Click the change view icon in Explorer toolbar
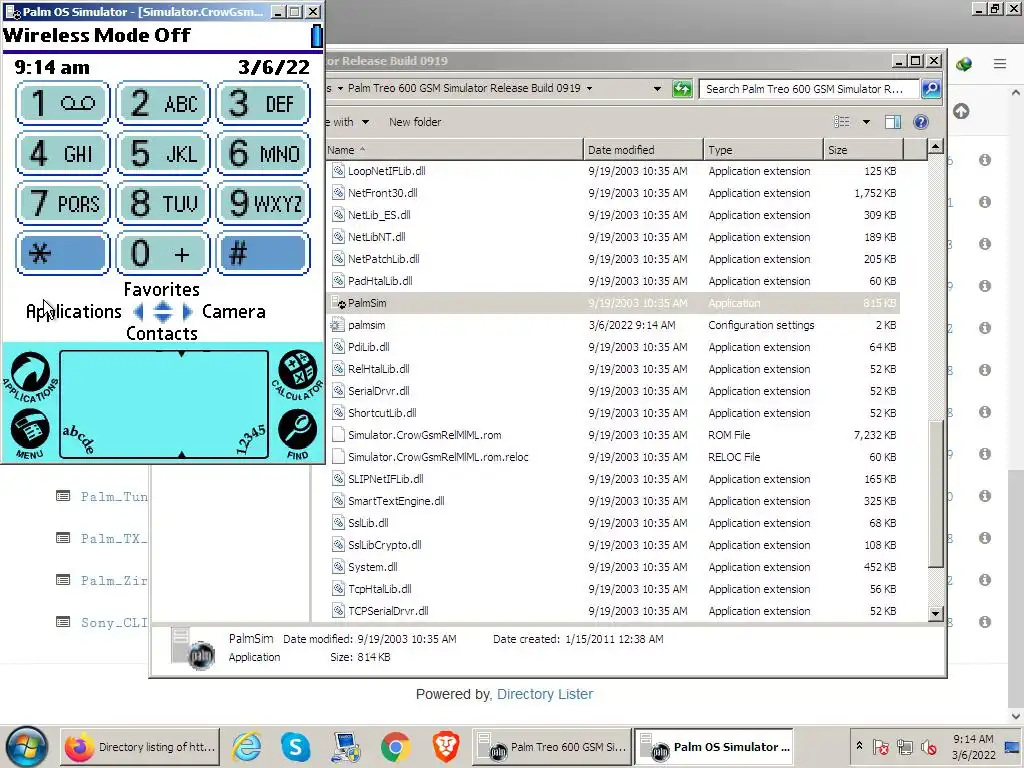 point(842,122)
